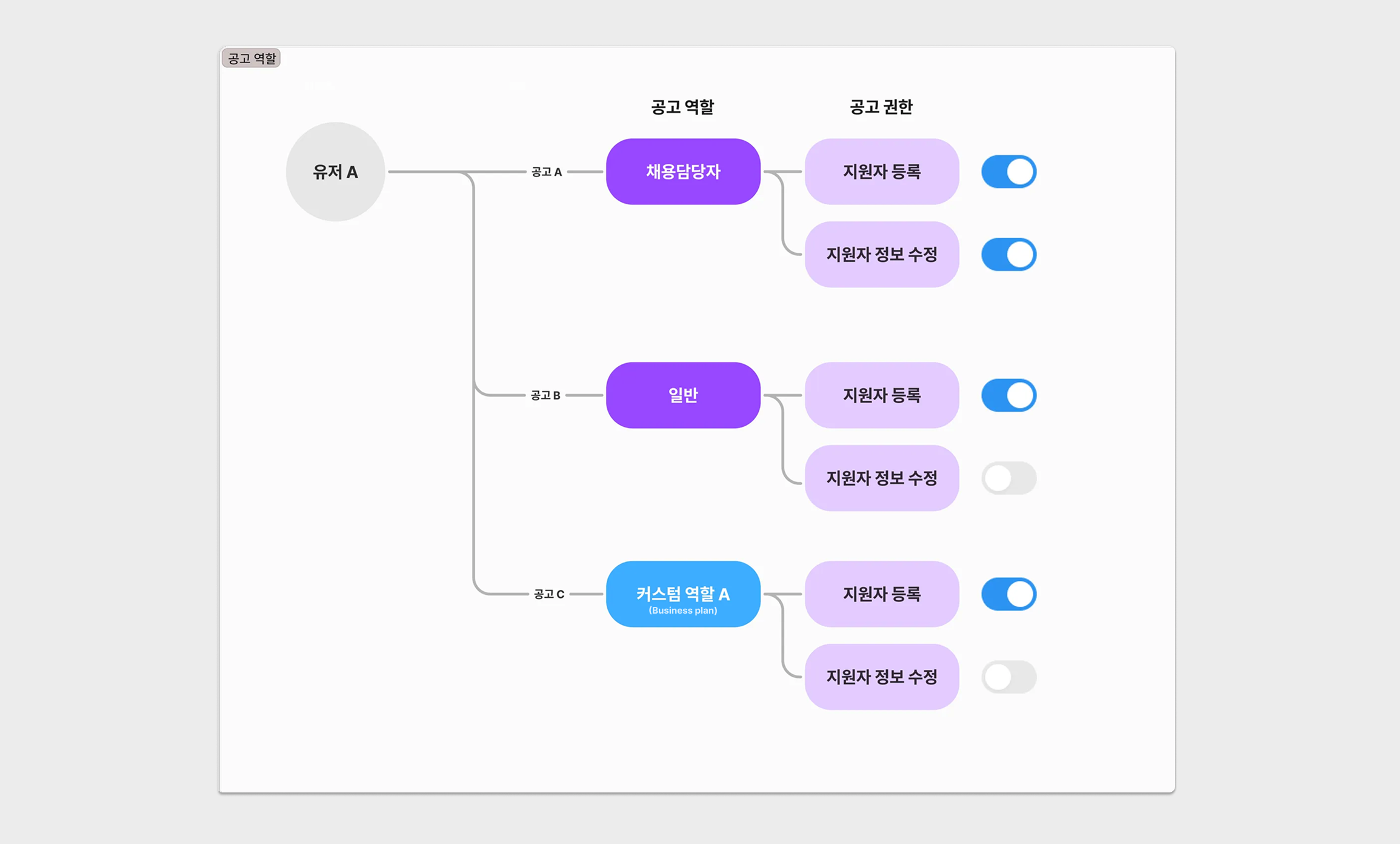Click 커스텀 역할 A blue node
The height and width of the screenshot is (844, 1400).
tap(683, 594)
